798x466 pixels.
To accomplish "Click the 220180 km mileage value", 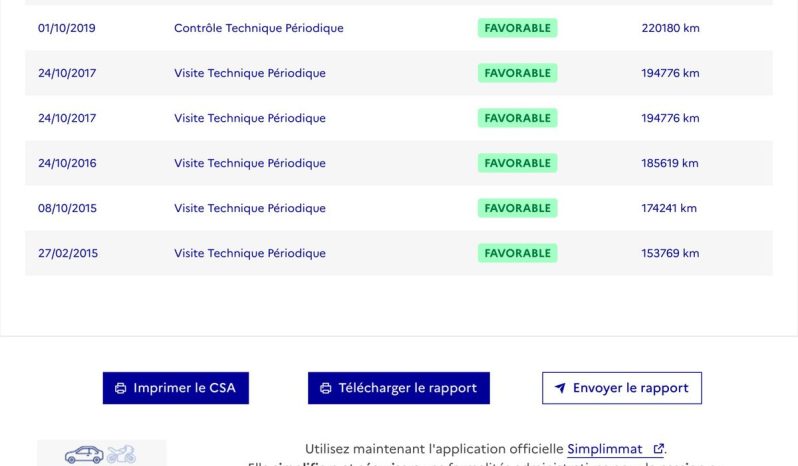I will (670, 28).
